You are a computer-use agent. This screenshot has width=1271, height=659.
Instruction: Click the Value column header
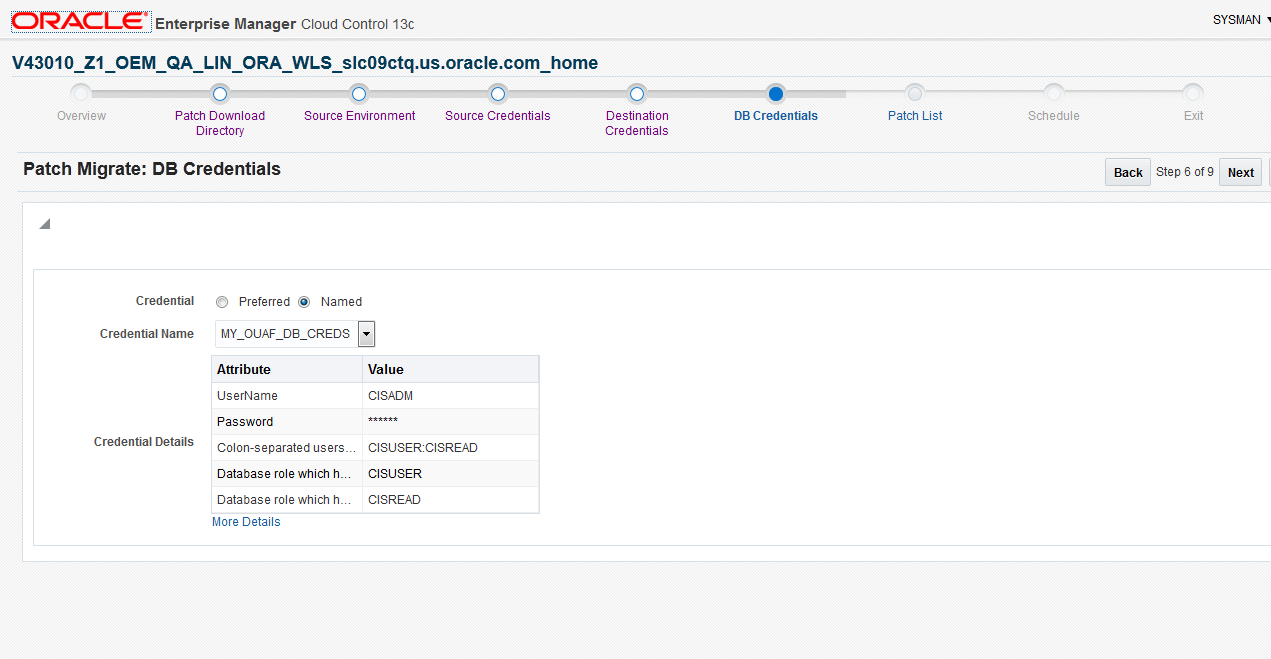click(450, 369)
